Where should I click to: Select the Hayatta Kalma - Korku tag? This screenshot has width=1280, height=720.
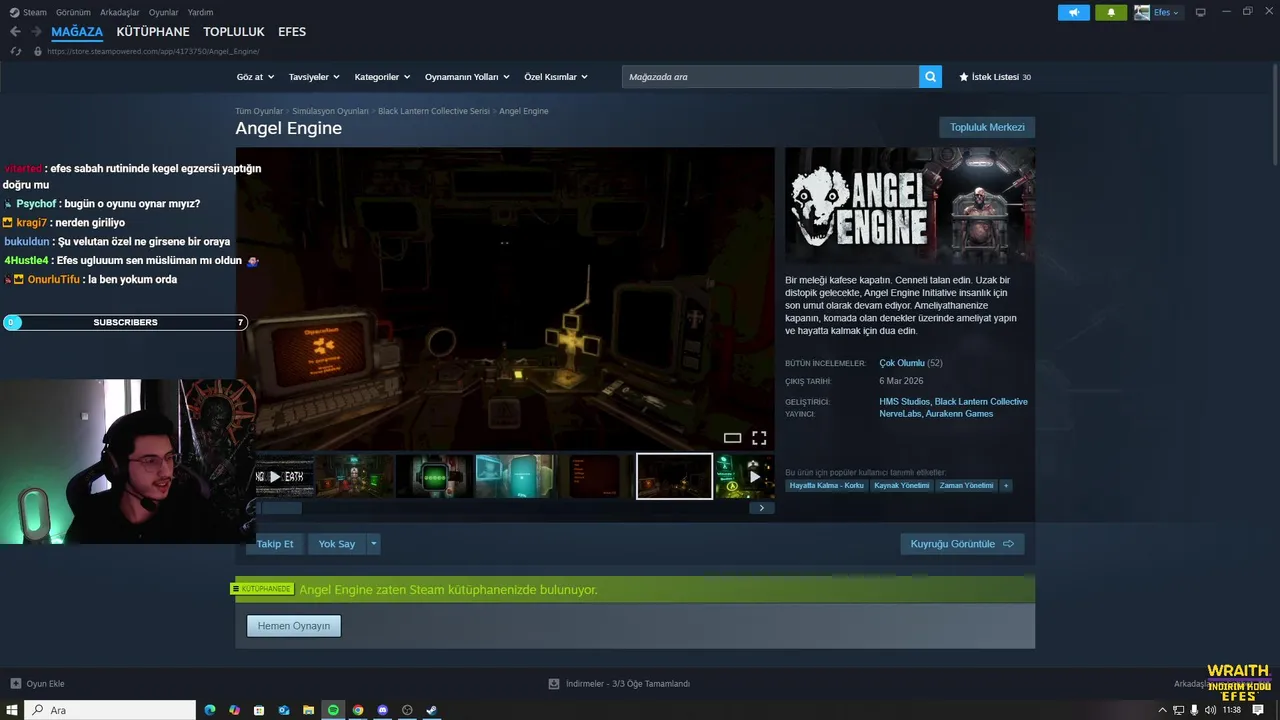click(x=826, y=485)
